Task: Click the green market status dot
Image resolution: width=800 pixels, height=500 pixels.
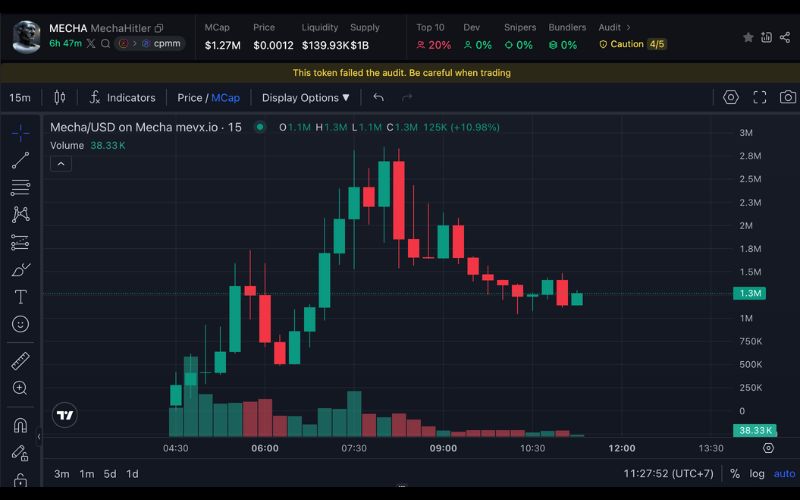Action: [260, 127]
